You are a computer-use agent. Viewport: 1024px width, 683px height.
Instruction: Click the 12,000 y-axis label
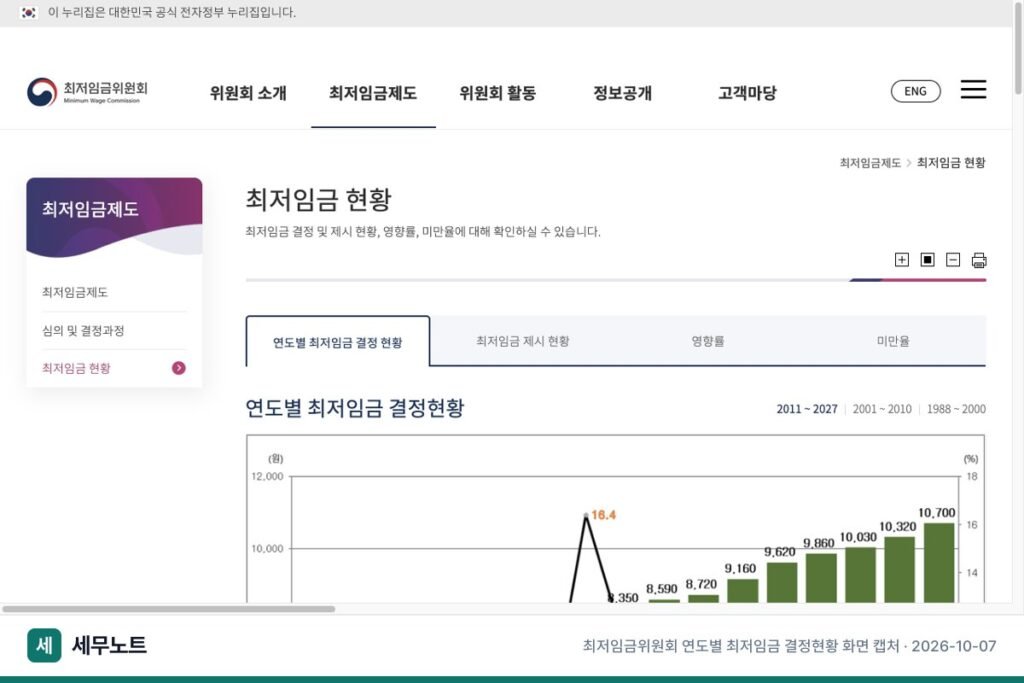click(x=268, y=477)
